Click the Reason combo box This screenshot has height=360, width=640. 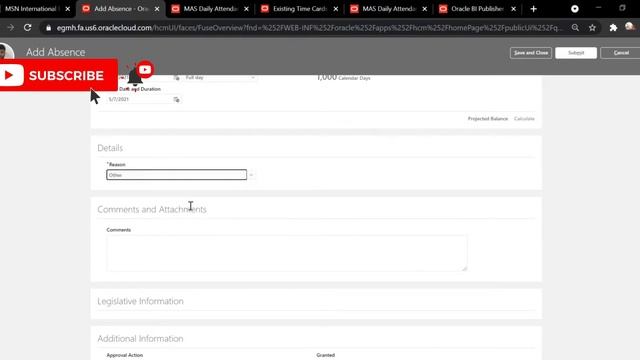point(176,175)
